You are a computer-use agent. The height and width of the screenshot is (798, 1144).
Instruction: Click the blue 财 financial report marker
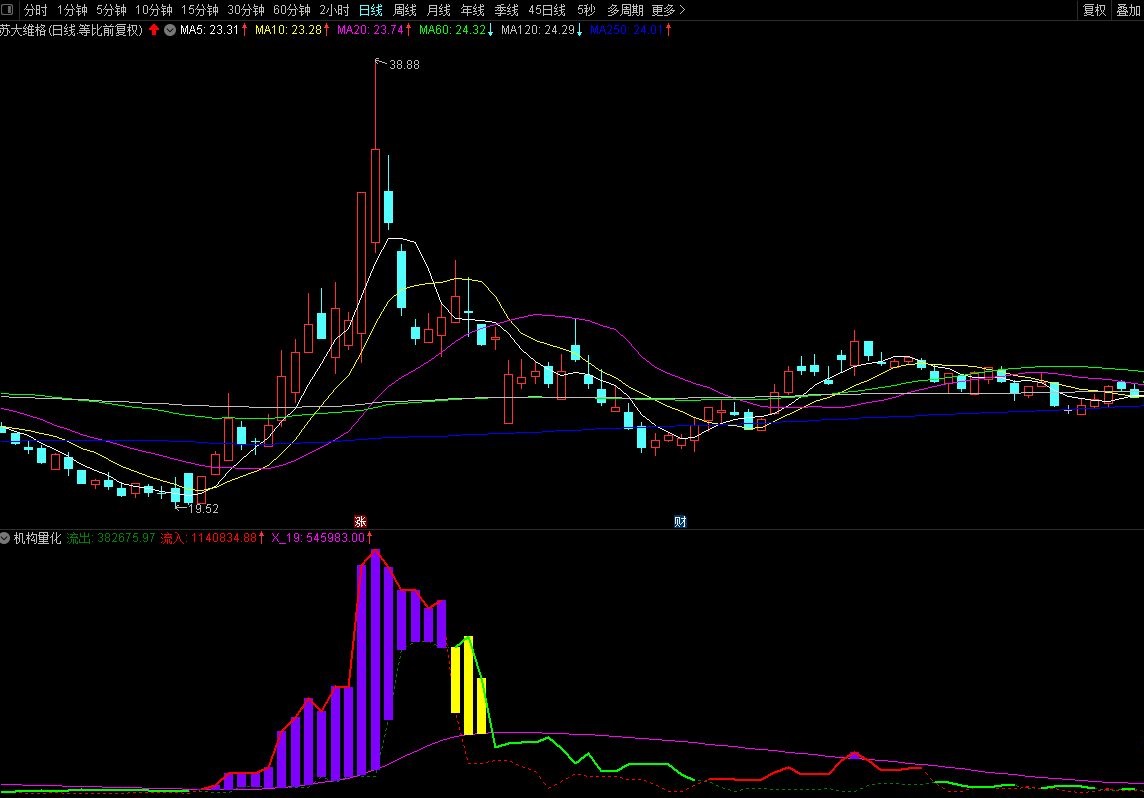click(680, 522)
